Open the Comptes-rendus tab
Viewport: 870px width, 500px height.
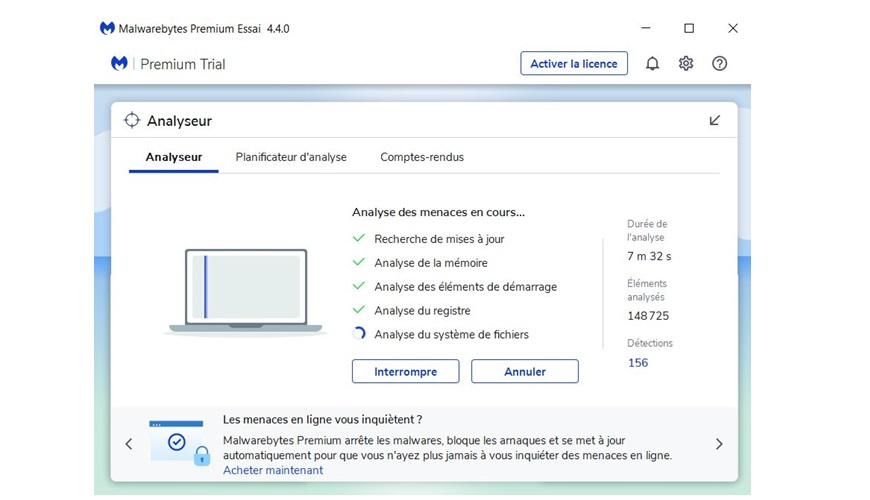coord(422,157)
